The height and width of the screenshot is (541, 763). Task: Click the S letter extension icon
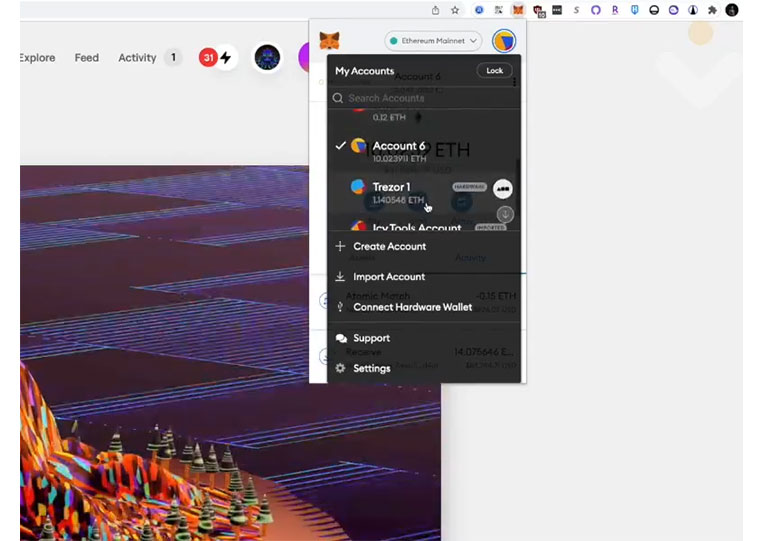point(577,10)
